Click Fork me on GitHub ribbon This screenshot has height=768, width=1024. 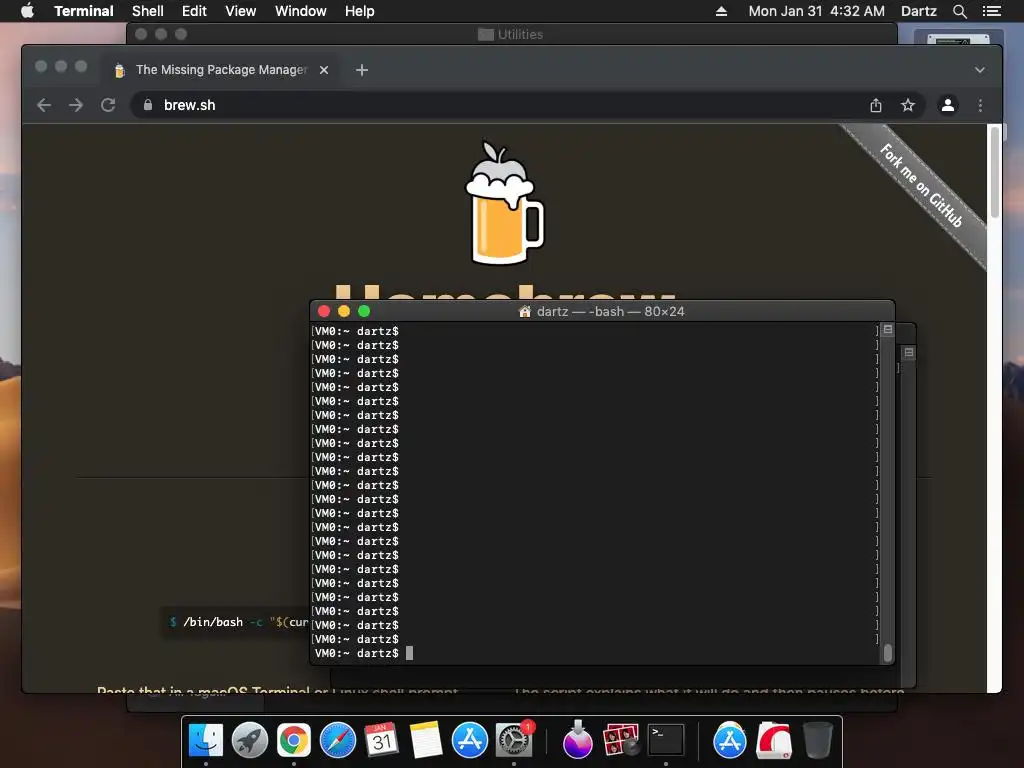922,187
